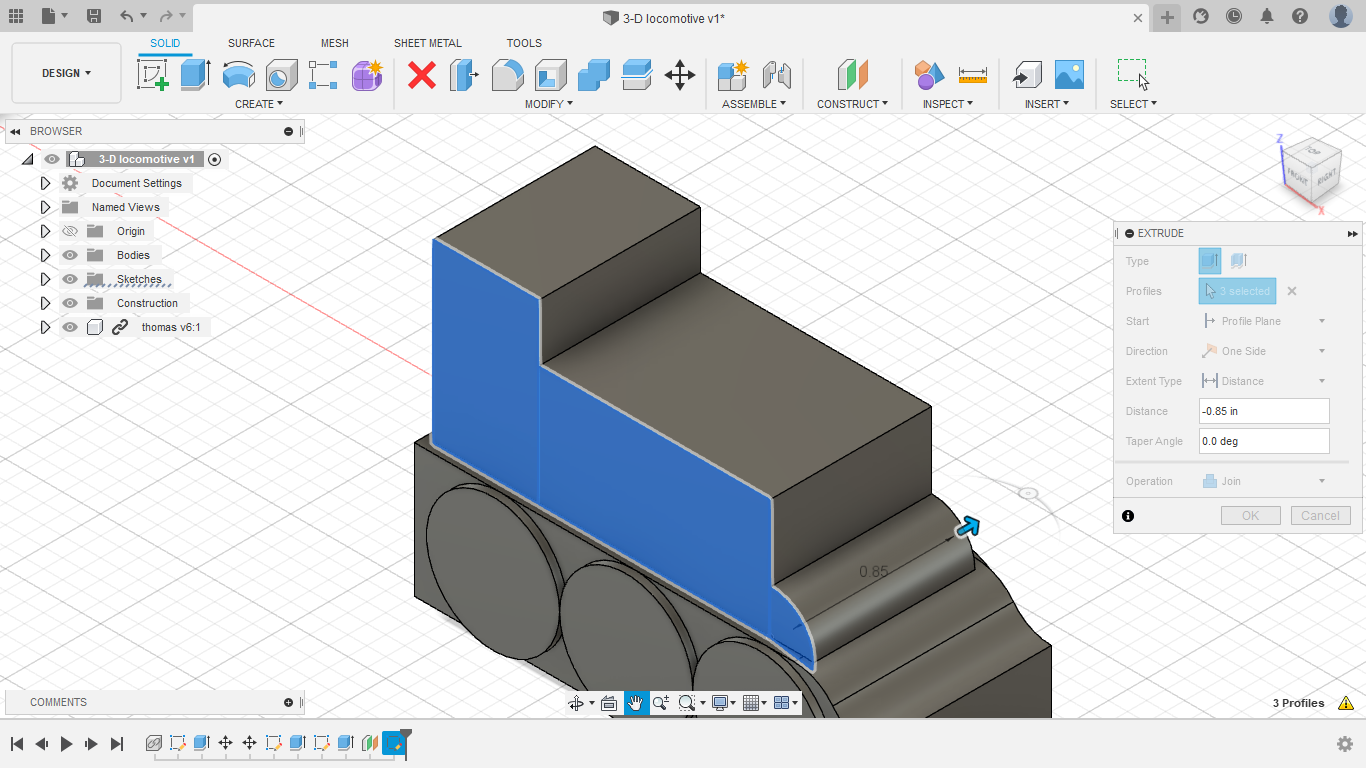Select the Offset Face tool
1366x768 pixels.
(x=637, y=75)
